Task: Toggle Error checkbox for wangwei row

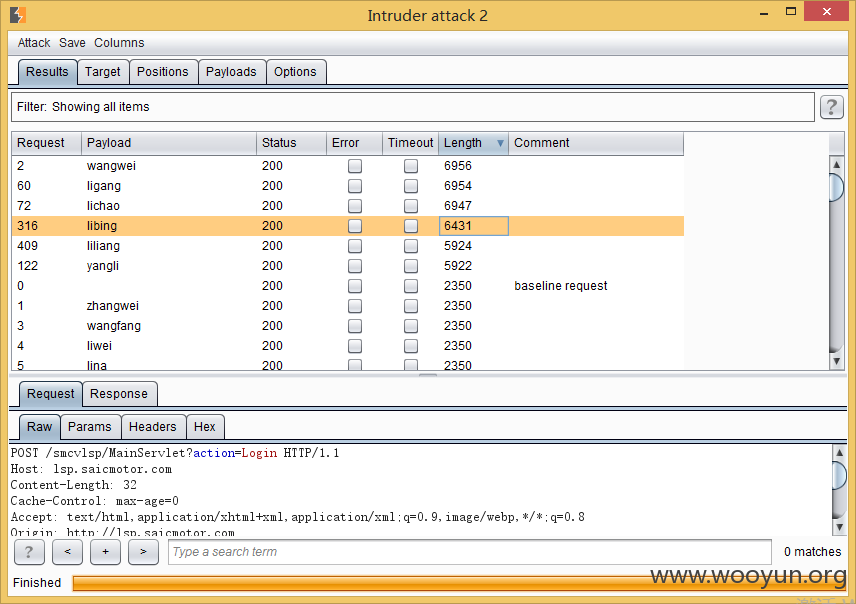Action: [x=355, y=166]
